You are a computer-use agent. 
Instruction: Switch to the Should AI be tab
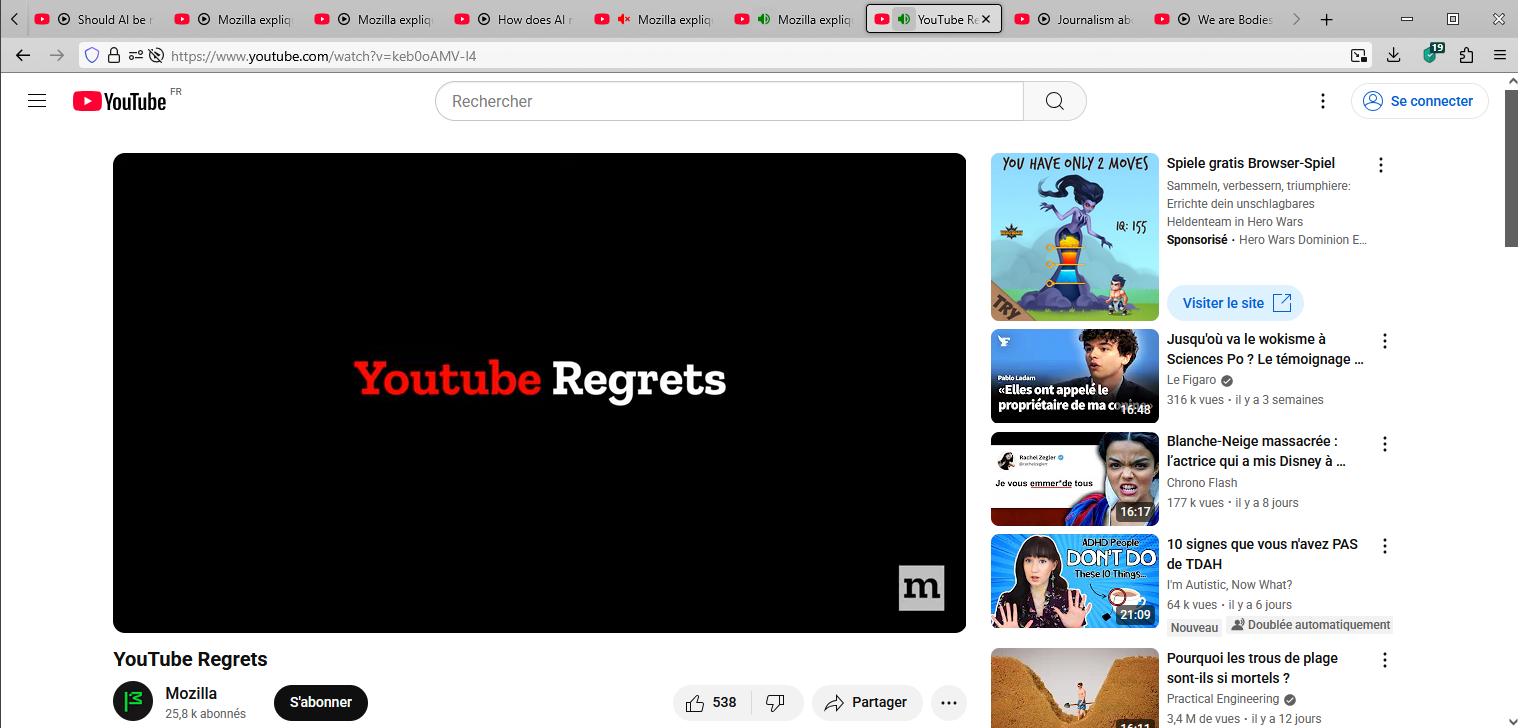pyautogui.click(x=96, y=19)
